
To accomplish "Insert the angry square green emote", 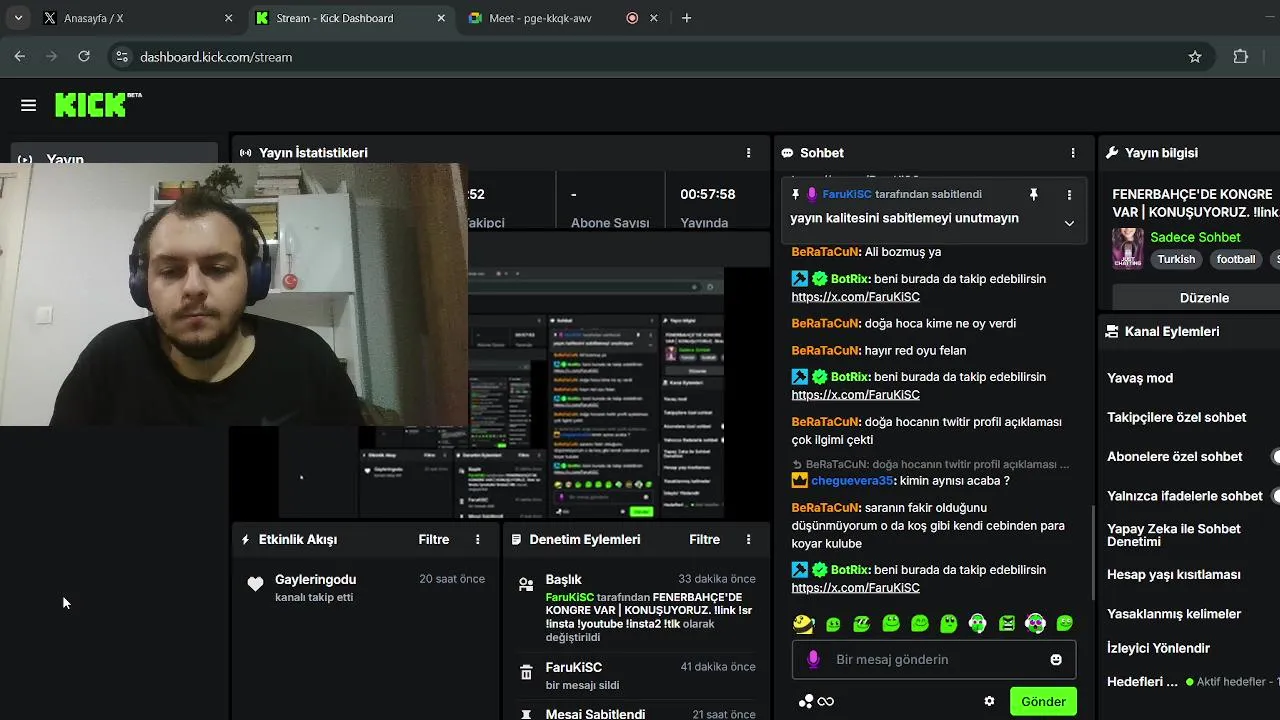I will (1007, 624).
